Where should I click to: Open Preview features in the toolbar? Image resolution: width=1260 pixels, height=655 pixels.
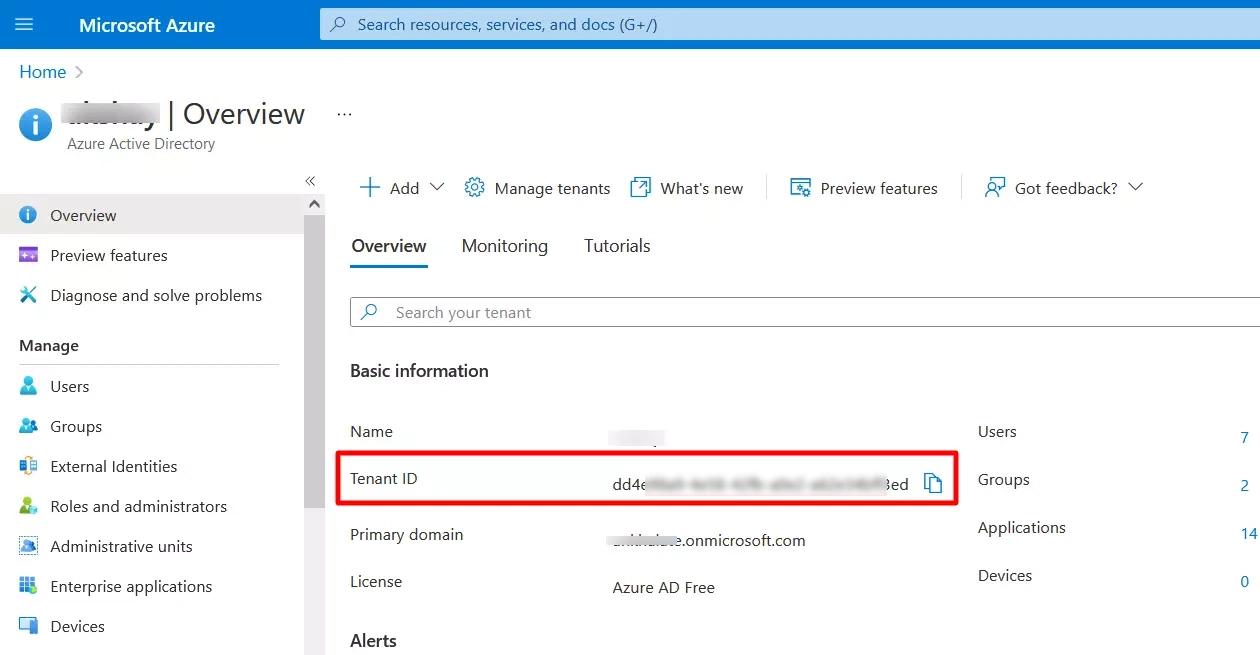864,188
